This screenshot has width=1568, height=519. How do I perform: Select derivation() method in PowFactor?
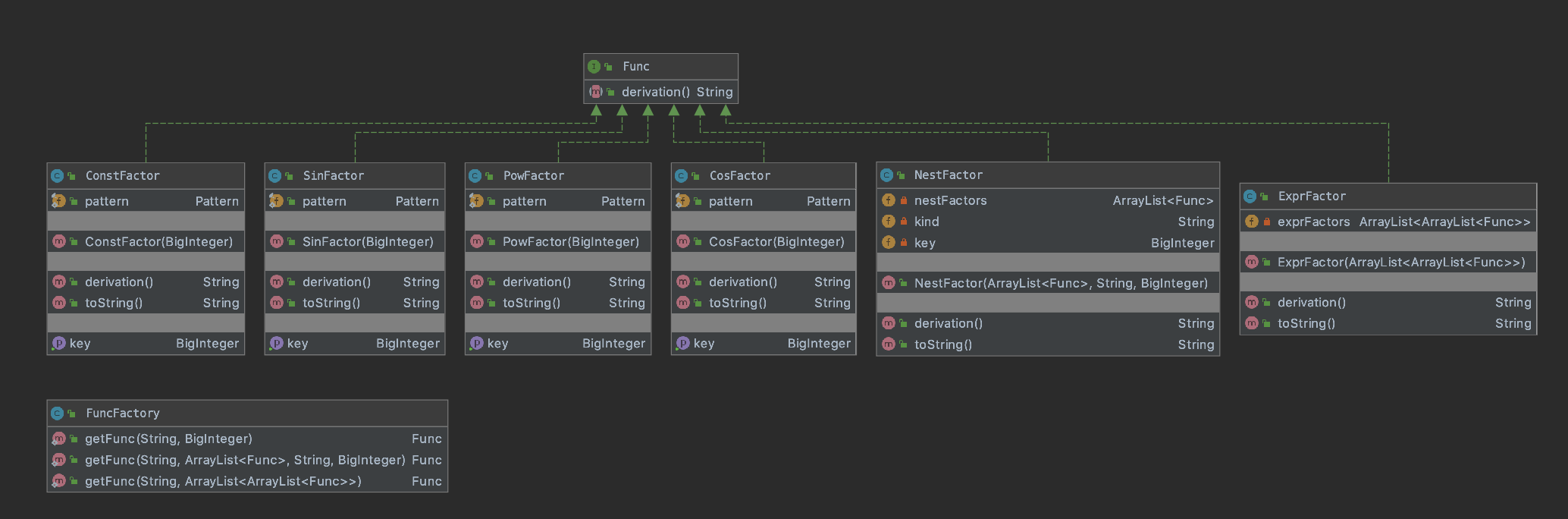pyautogui.click(x=536, y=282)
